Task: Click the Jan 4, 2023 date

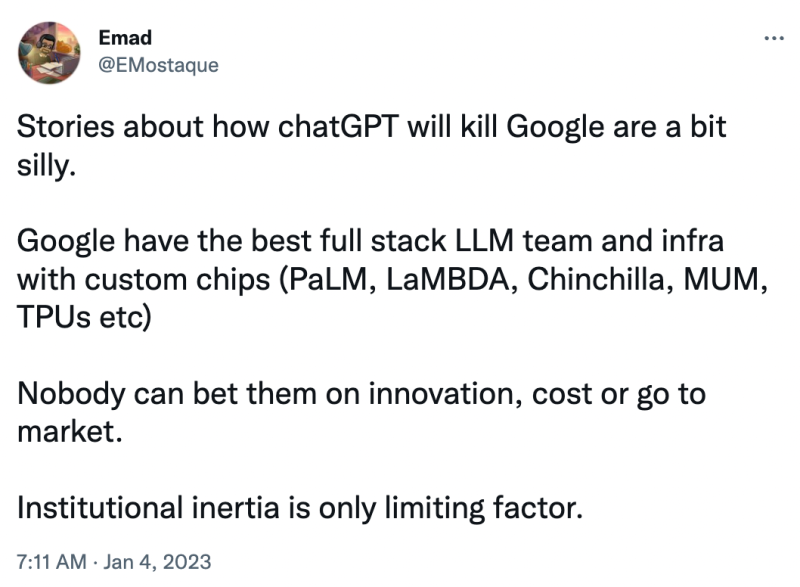Action: [157, 562]
